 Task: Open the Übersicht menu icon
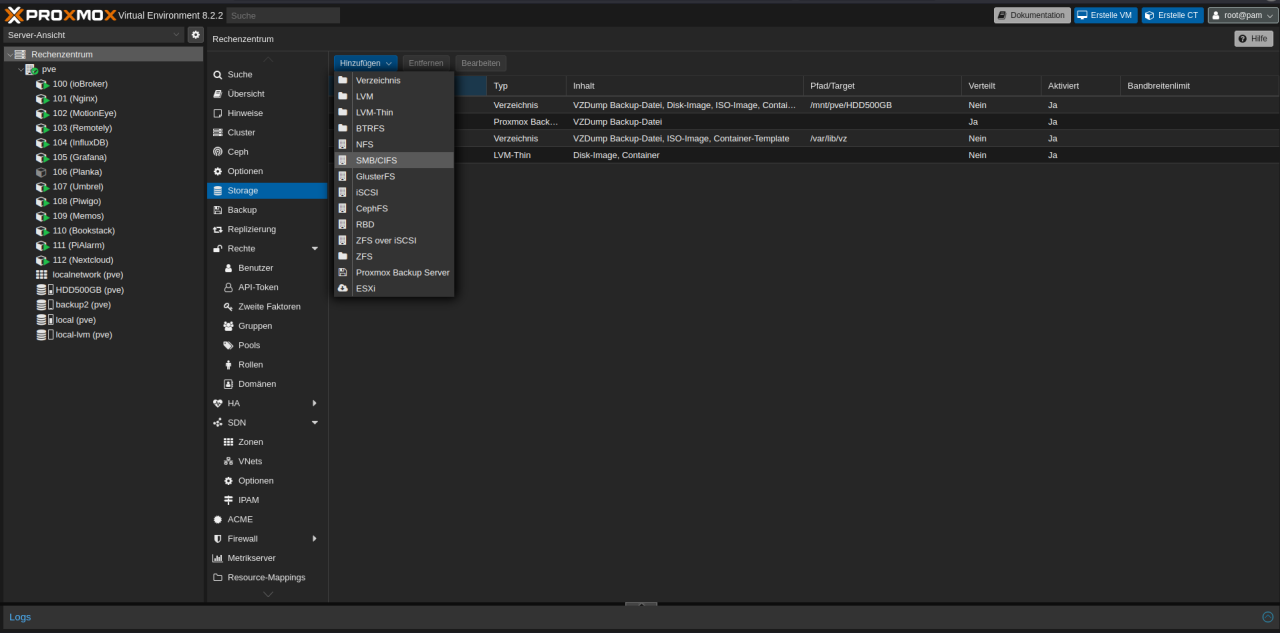[218, 94]
